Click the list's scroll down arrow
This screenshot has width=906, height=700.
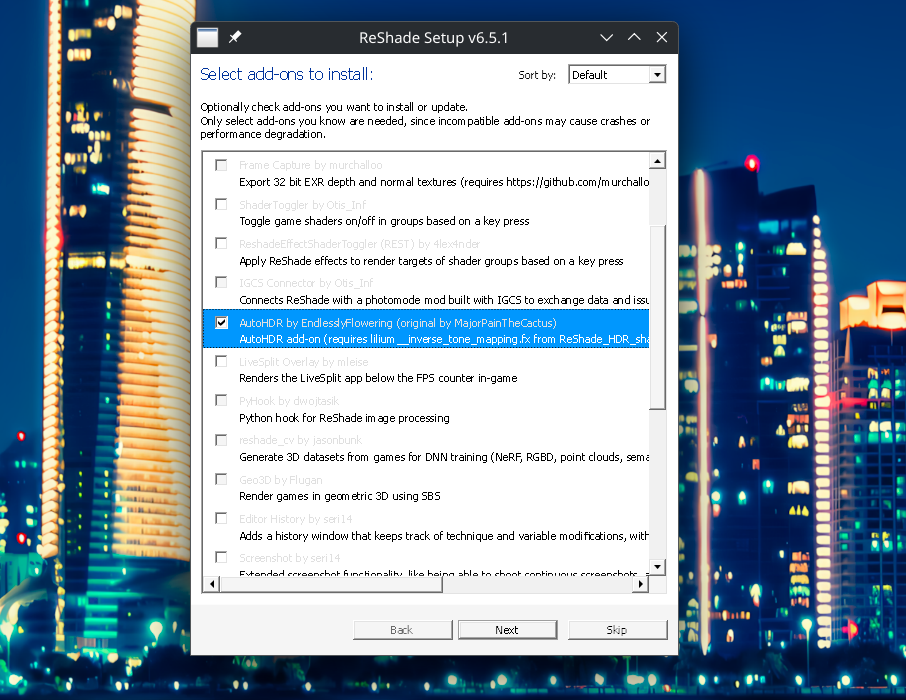click(657, 566)
